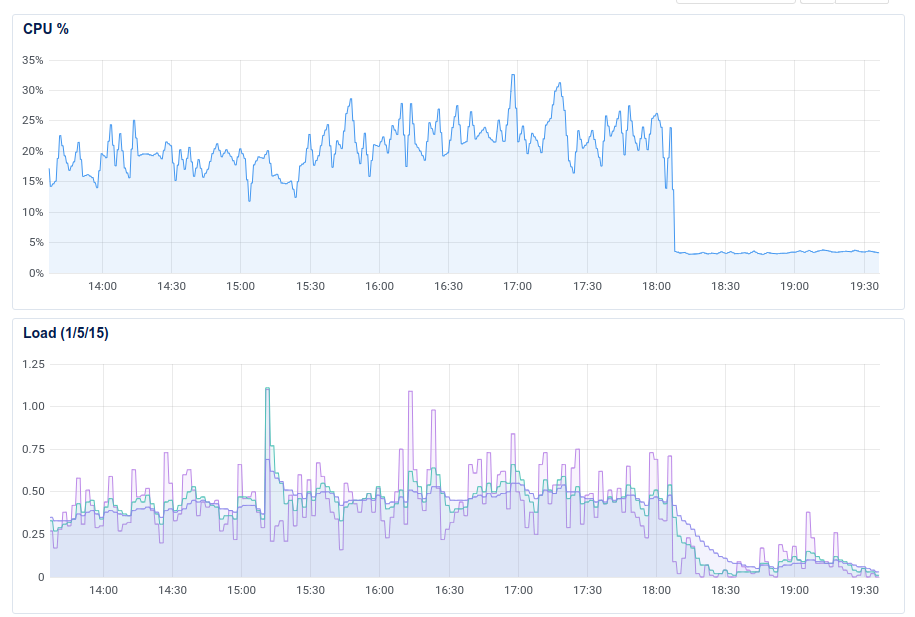Select 15:30 below the CPU chart
This screenshot has width=915, height=617.
310,287
